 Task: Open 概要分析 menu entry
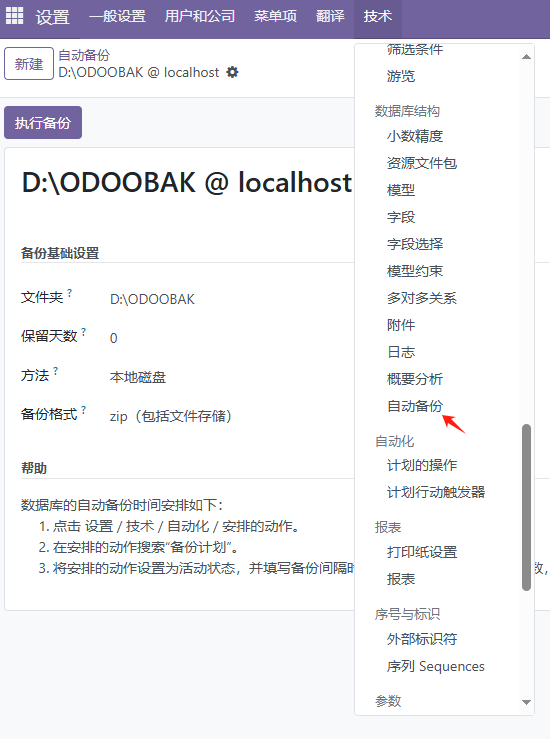pyautogui.click(x=415, y=378)
